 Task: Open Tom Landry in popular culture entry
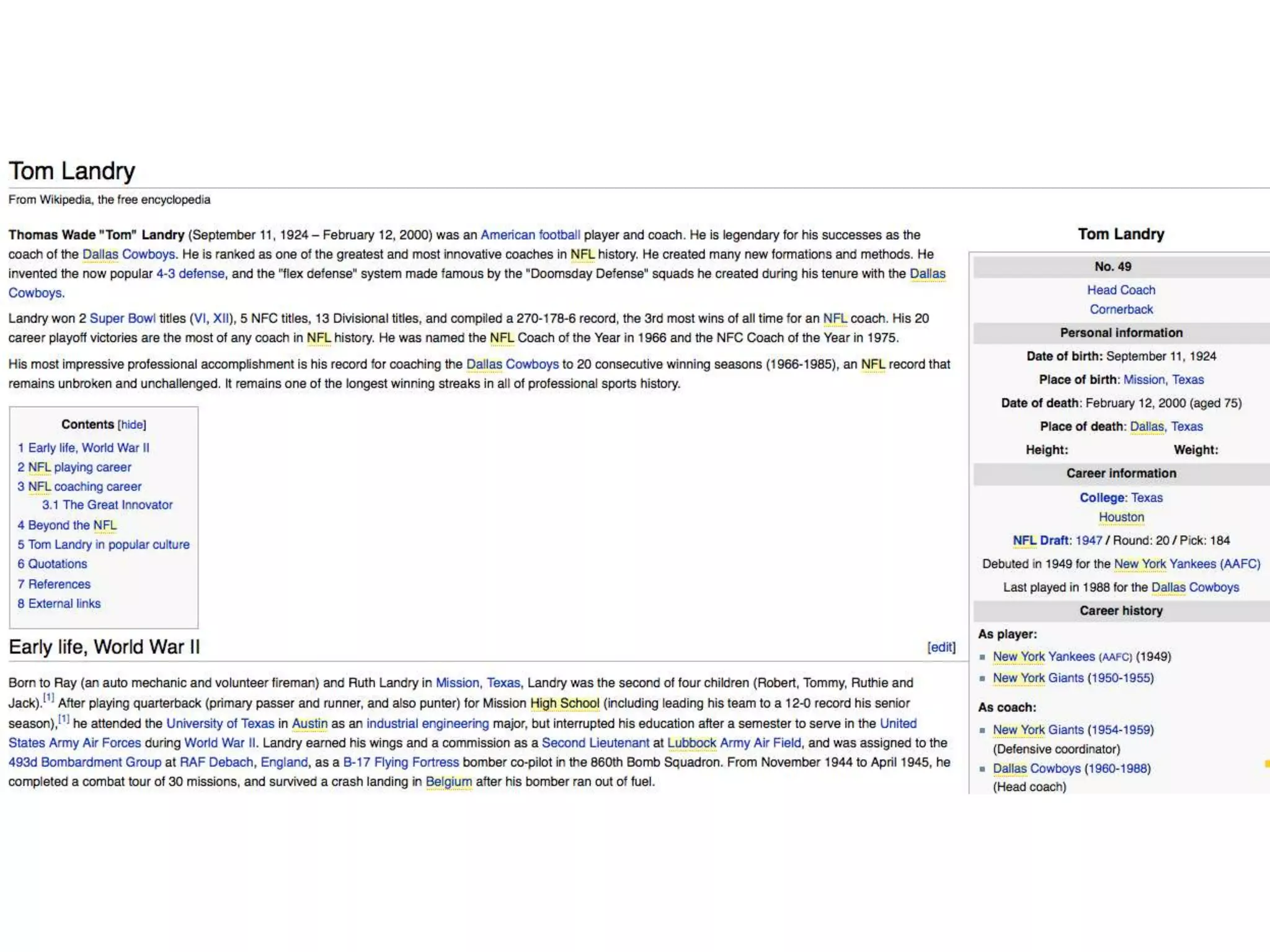(x=104, y=544)
